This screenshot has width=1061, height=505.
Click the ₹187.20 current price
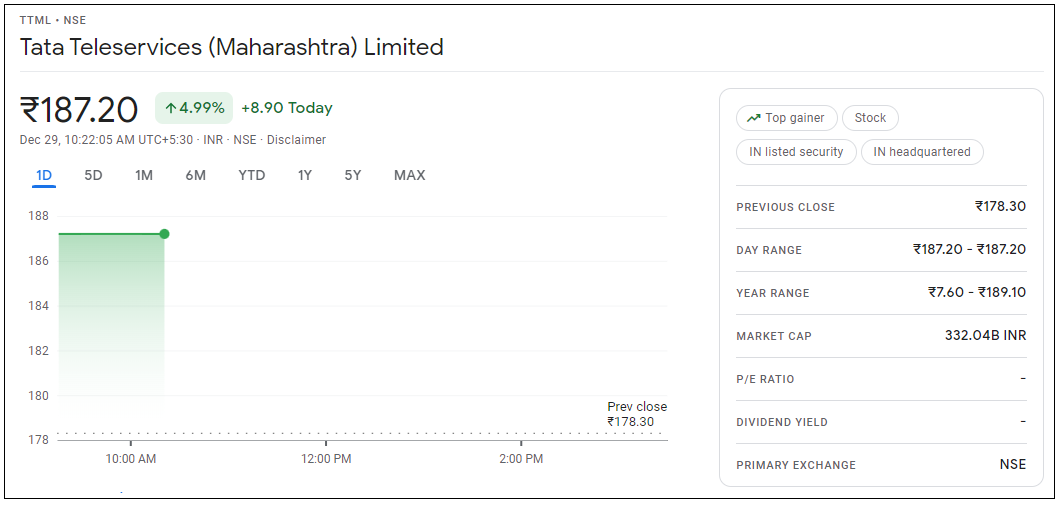click(79, 110)
